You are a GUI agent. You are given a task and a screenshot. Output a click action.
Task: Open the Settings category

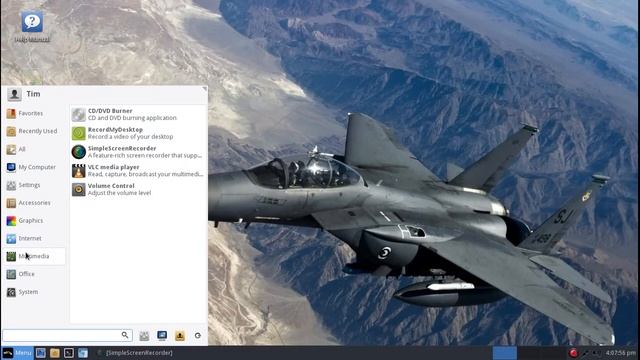tap(34, 185)
